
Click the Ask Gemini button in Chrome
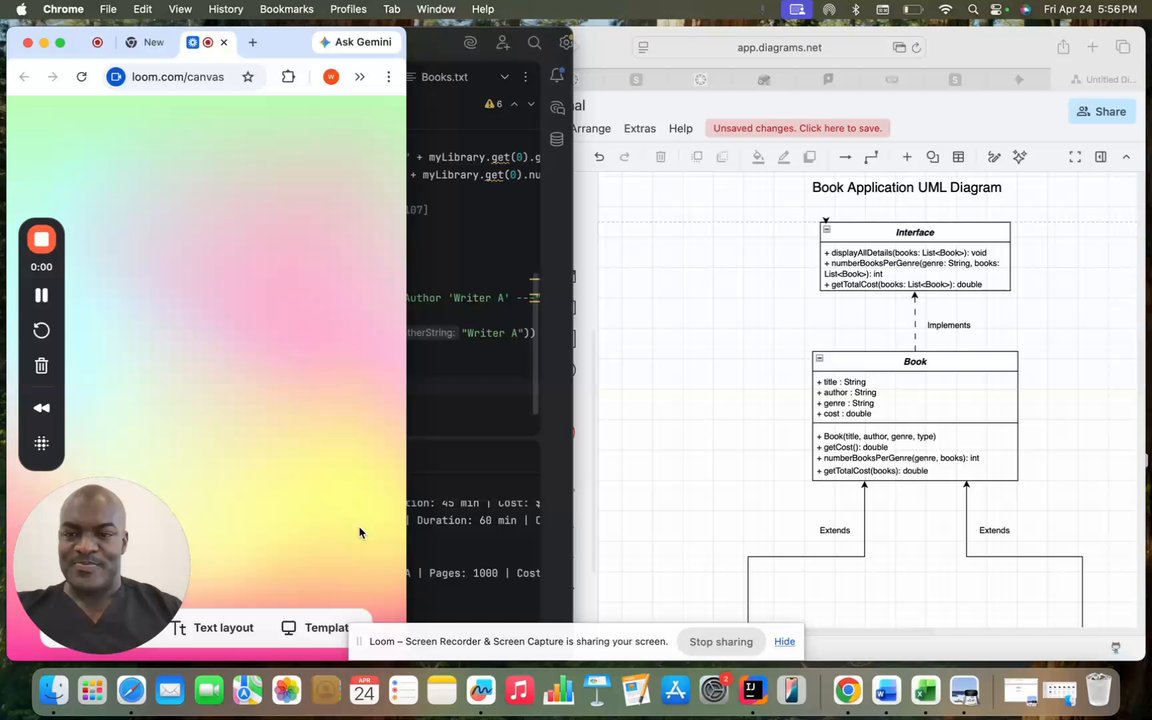pyautogui.click(x=356, y=42)
